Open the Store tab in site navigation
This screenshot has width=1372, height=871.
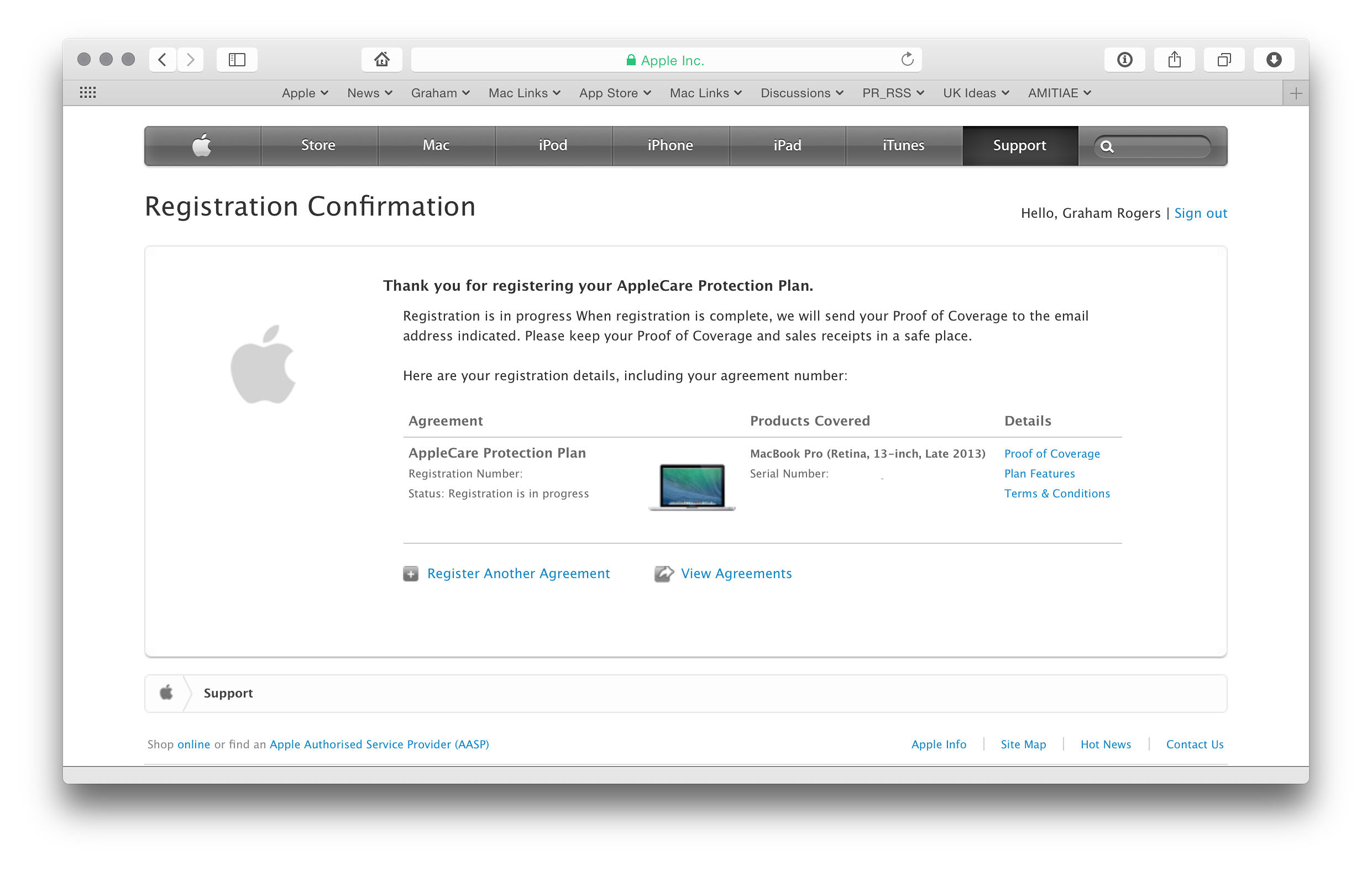pos(318,146)
